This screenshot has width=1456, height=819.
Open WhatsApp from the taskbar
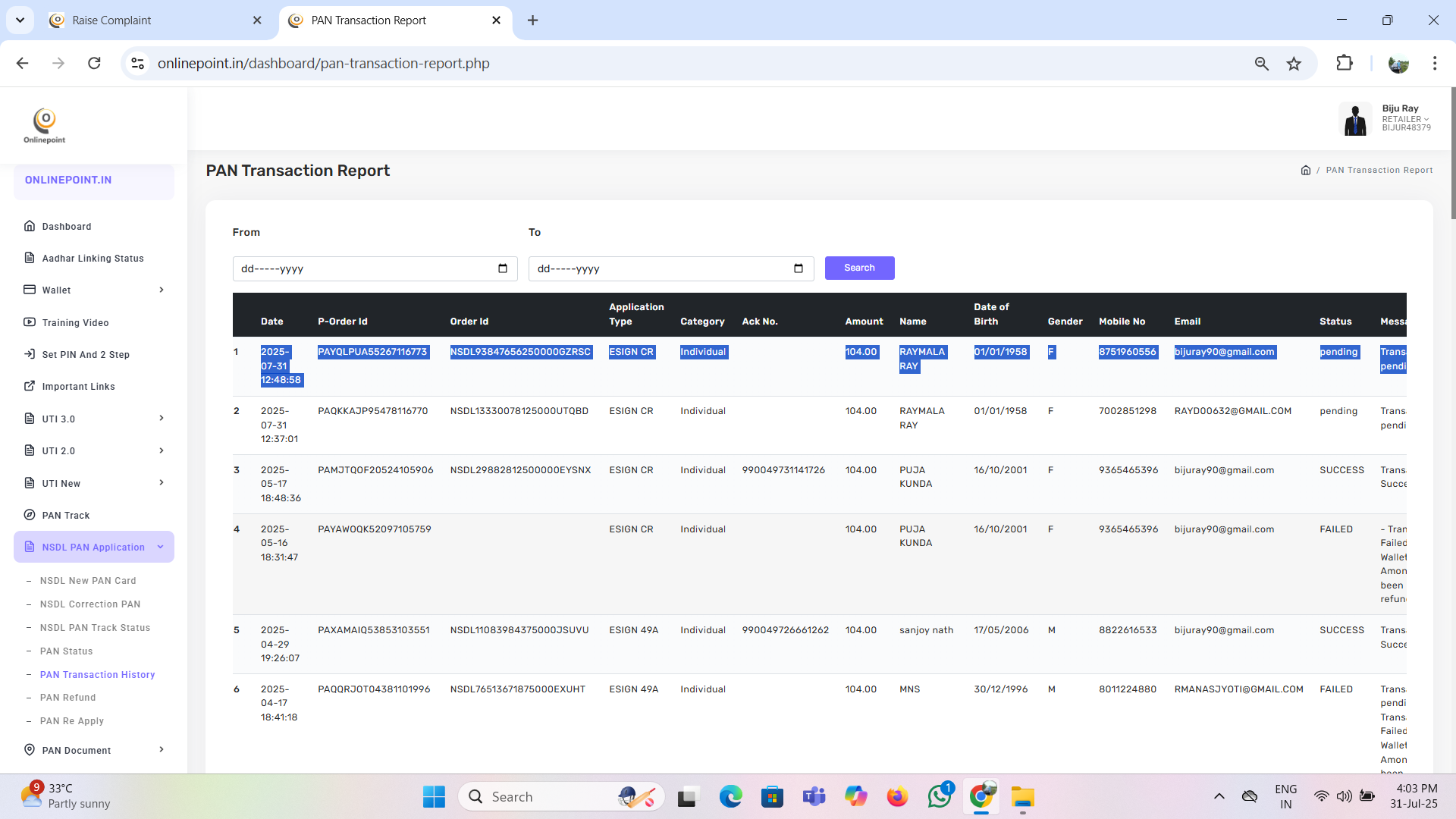tap(939, 796)
